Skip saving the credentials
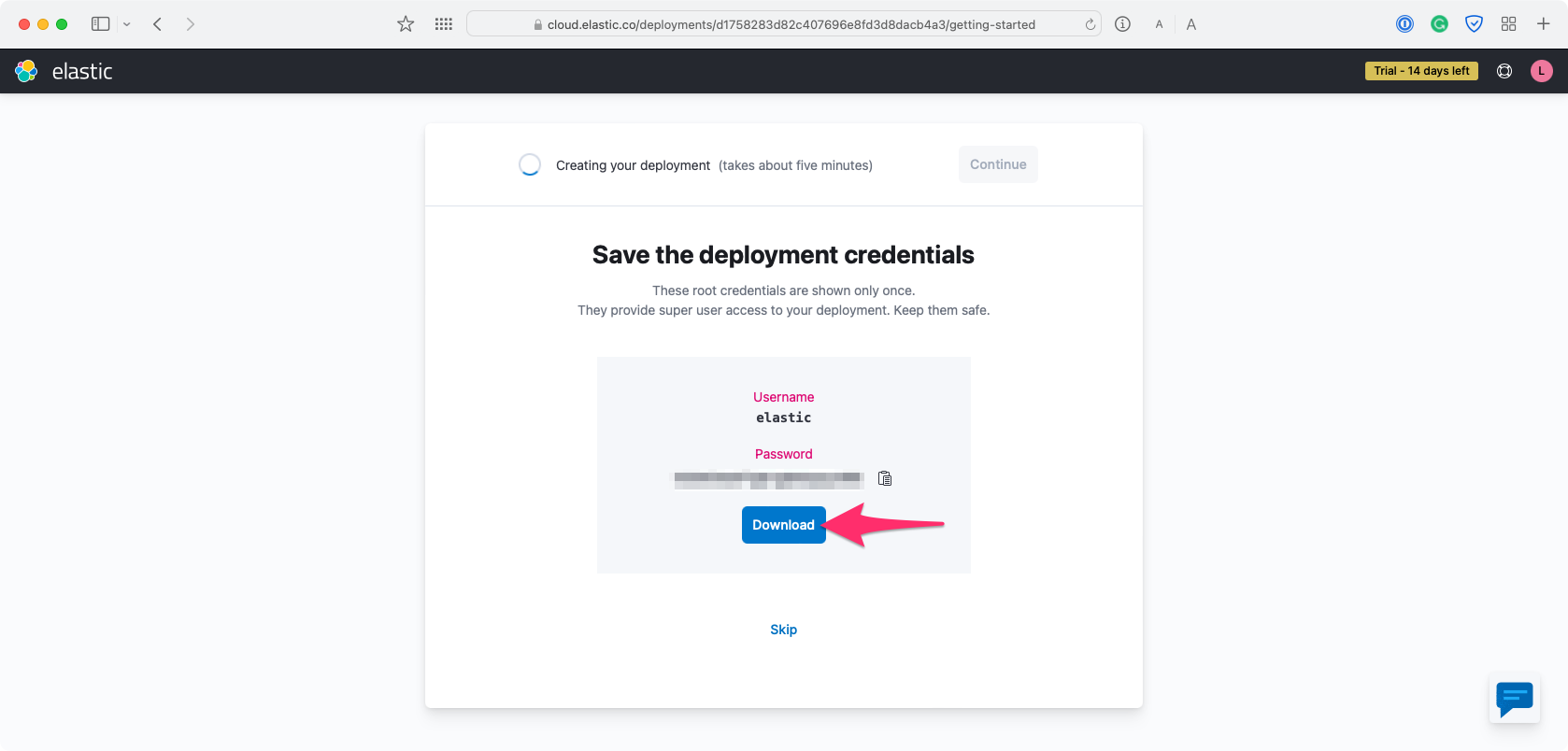 [x=783, y=630]
